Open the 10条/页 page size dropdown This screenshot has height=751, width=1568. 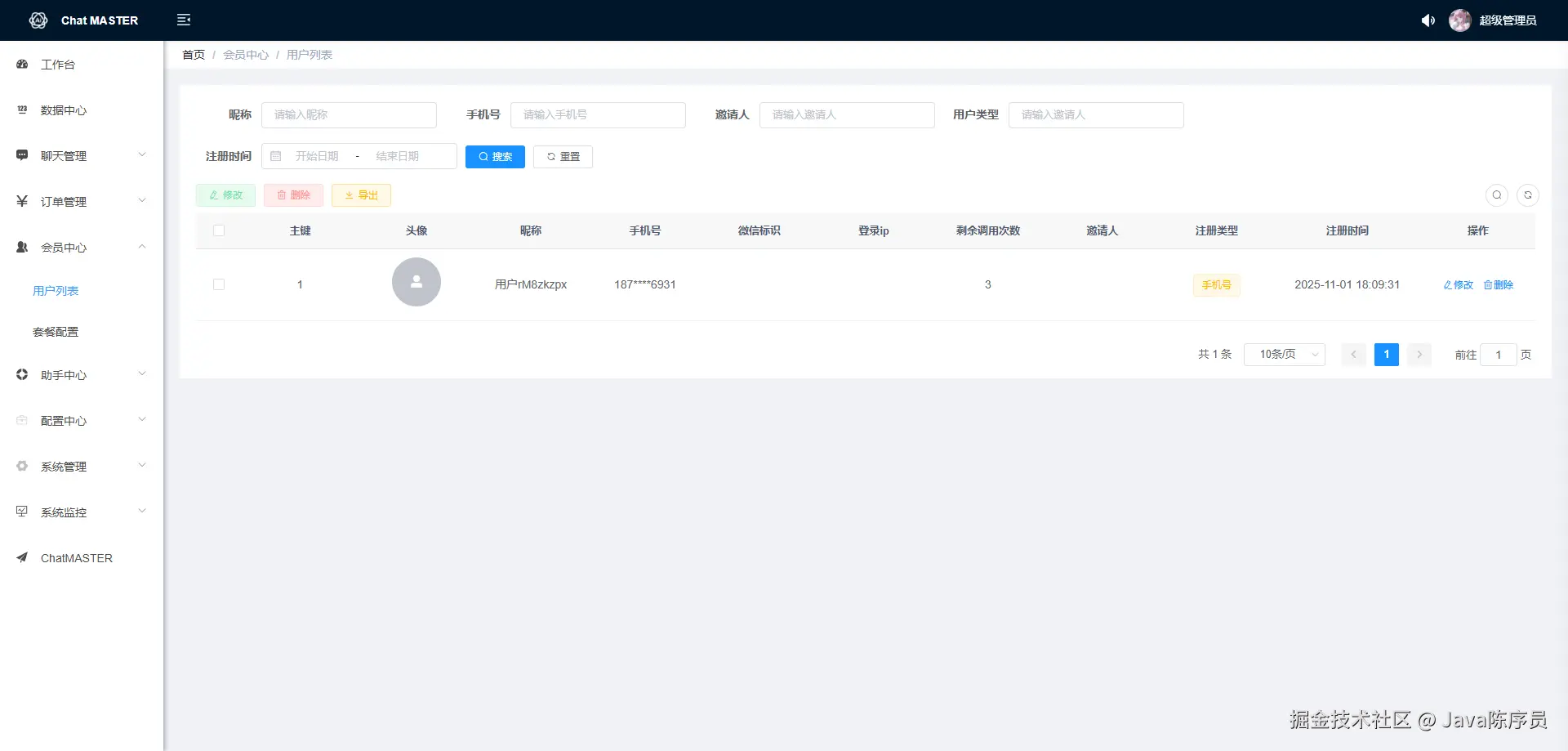tap(1285, 355)
